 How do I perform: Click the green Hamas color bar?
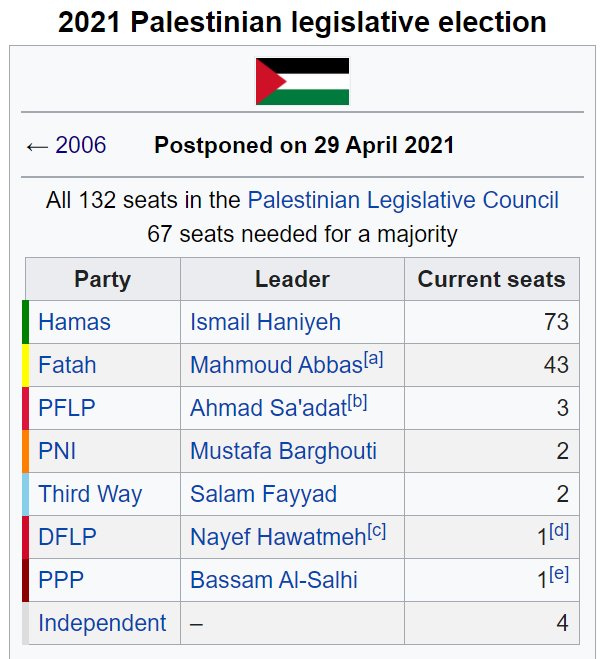(25, 322)
